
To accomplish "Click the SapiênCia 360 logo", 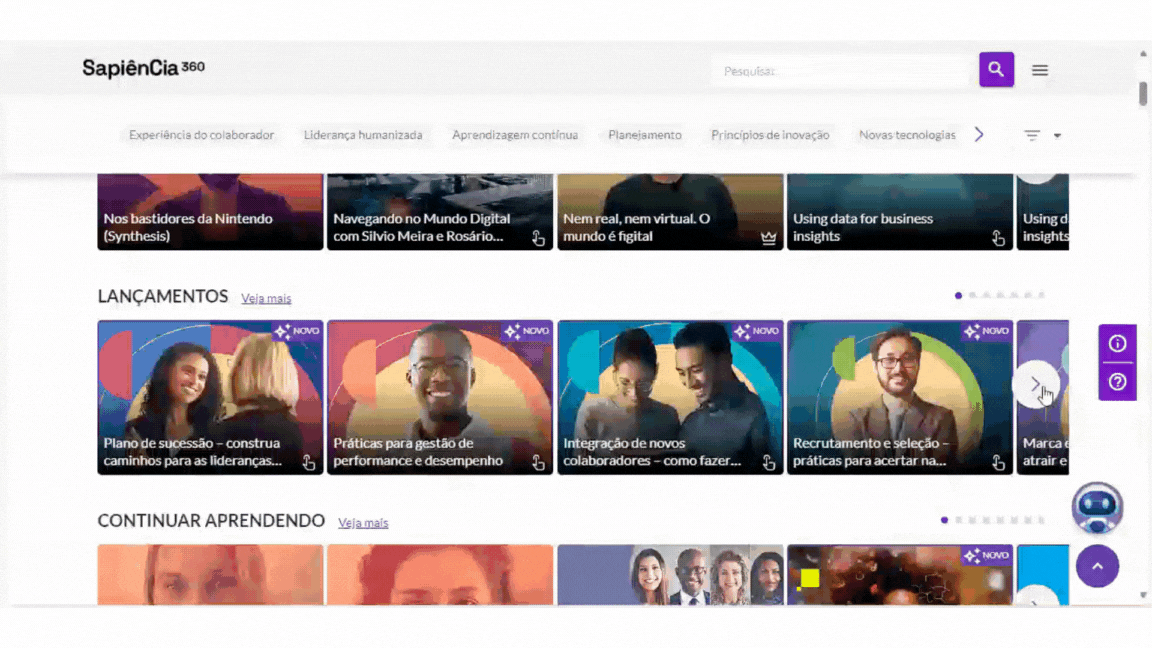I will point(143,68).
